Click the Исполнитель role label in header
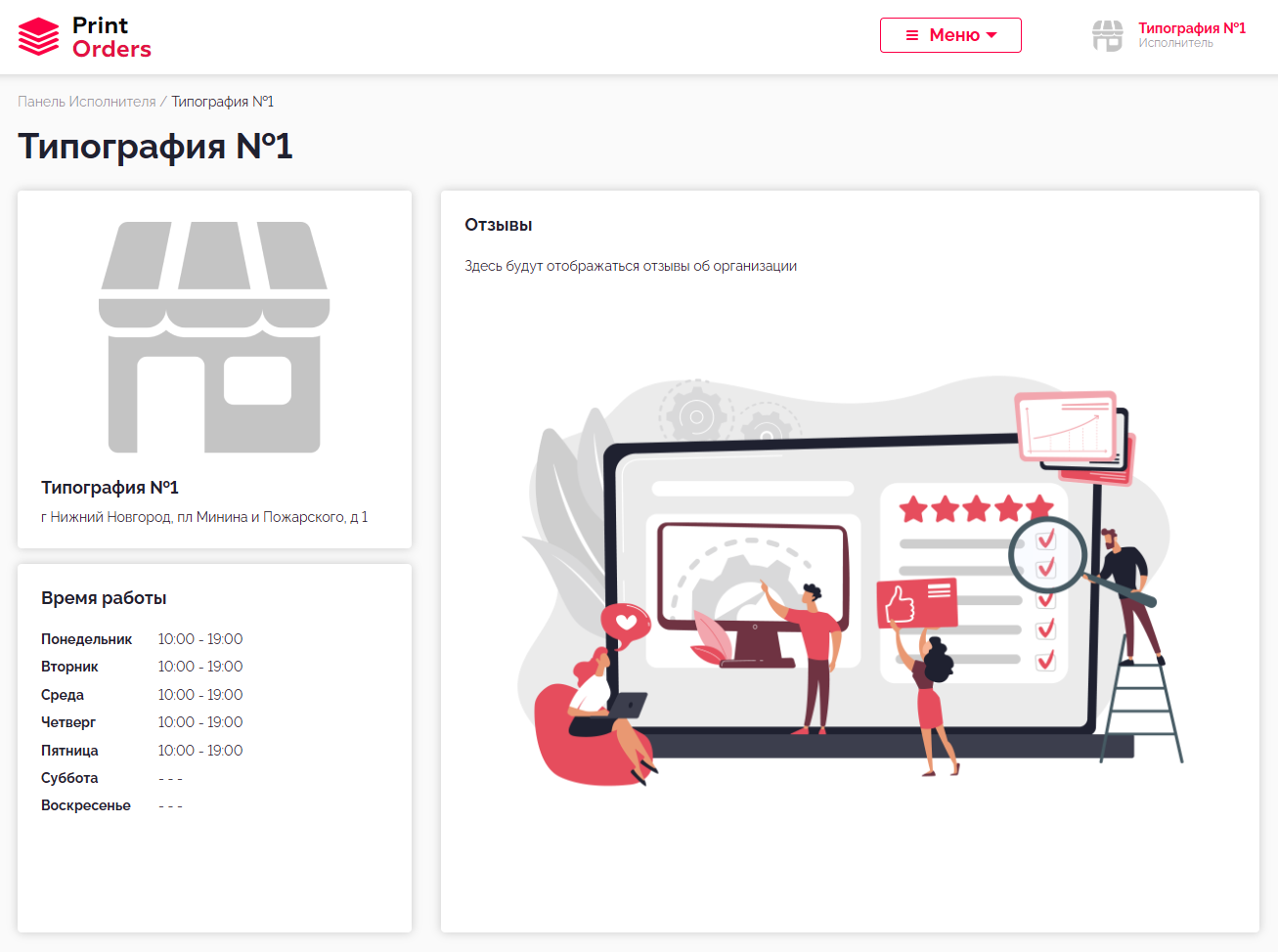The height and width of the screenshot is (952, 1278). (1175, 44)
